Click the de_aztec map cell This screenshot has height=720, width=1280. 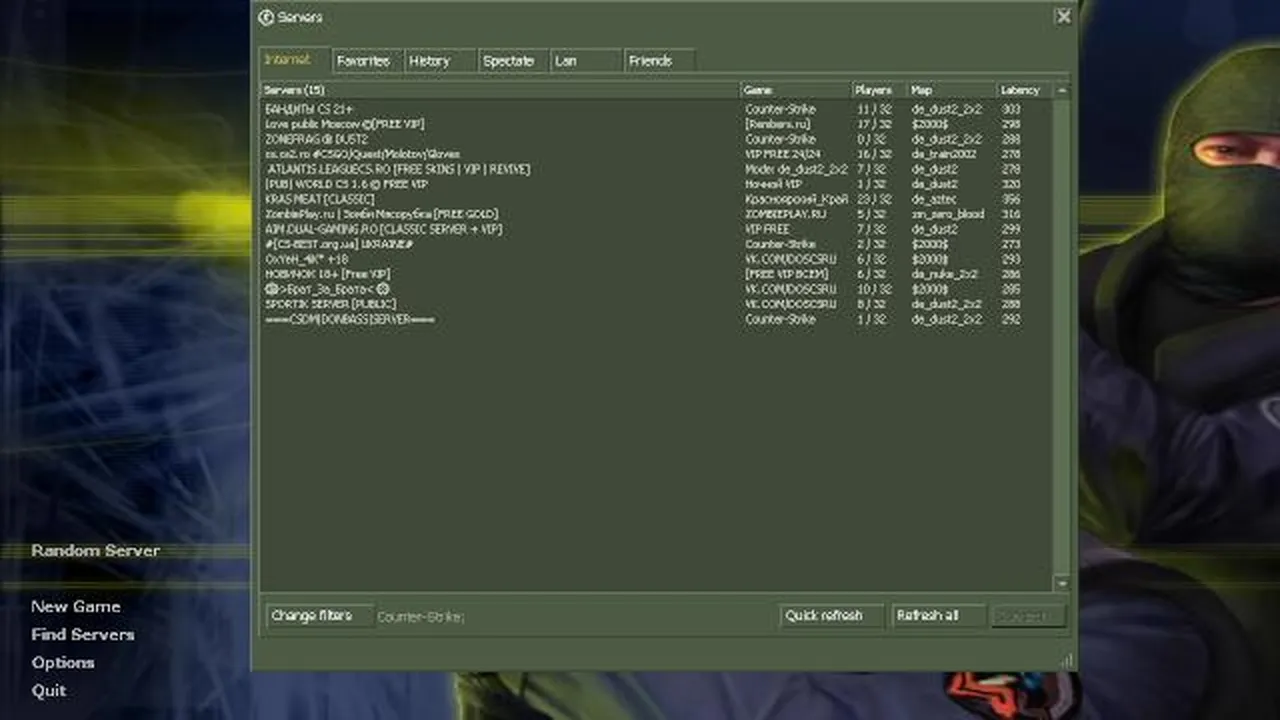coord(934,199)
